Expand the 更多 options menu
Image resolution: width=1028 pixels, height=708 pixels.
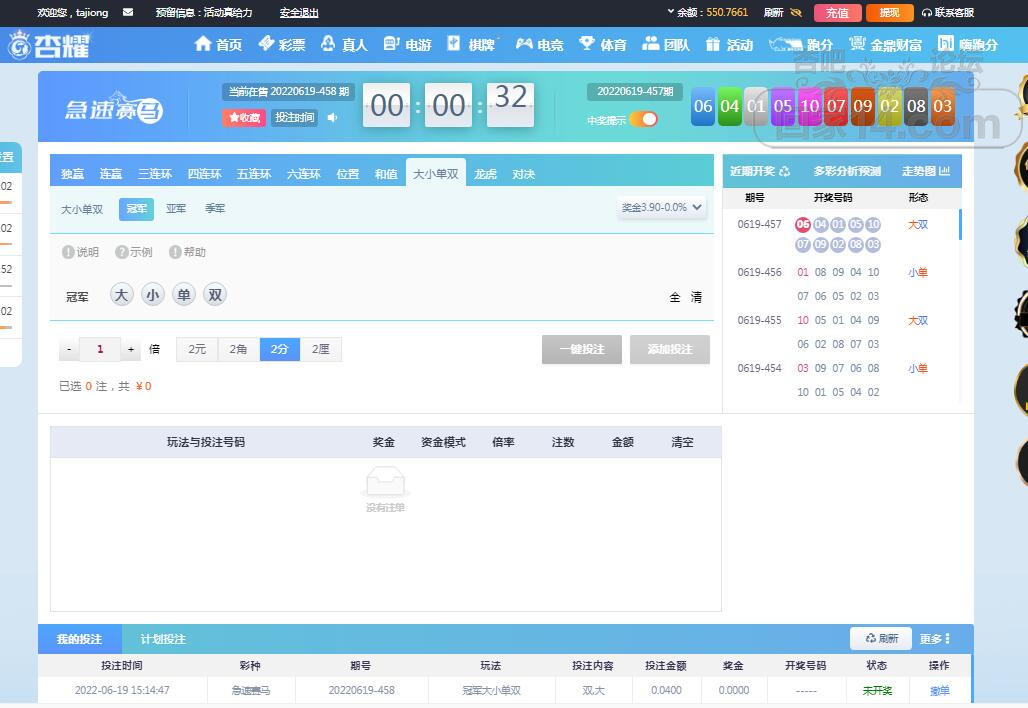(934, 639)
